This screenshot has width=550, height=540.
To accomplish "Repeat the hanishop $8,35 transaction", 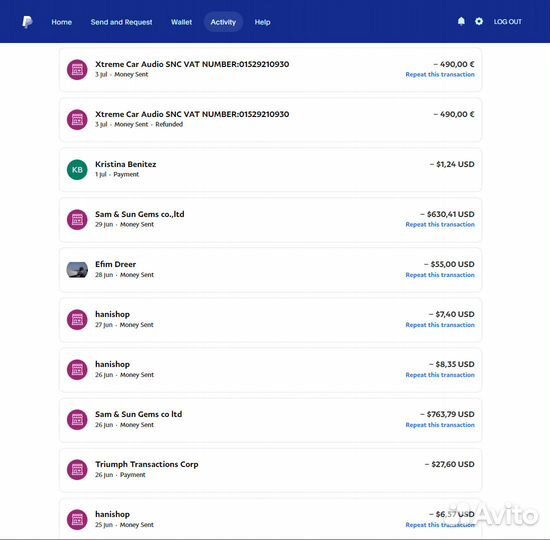I will tap(440, 375).
